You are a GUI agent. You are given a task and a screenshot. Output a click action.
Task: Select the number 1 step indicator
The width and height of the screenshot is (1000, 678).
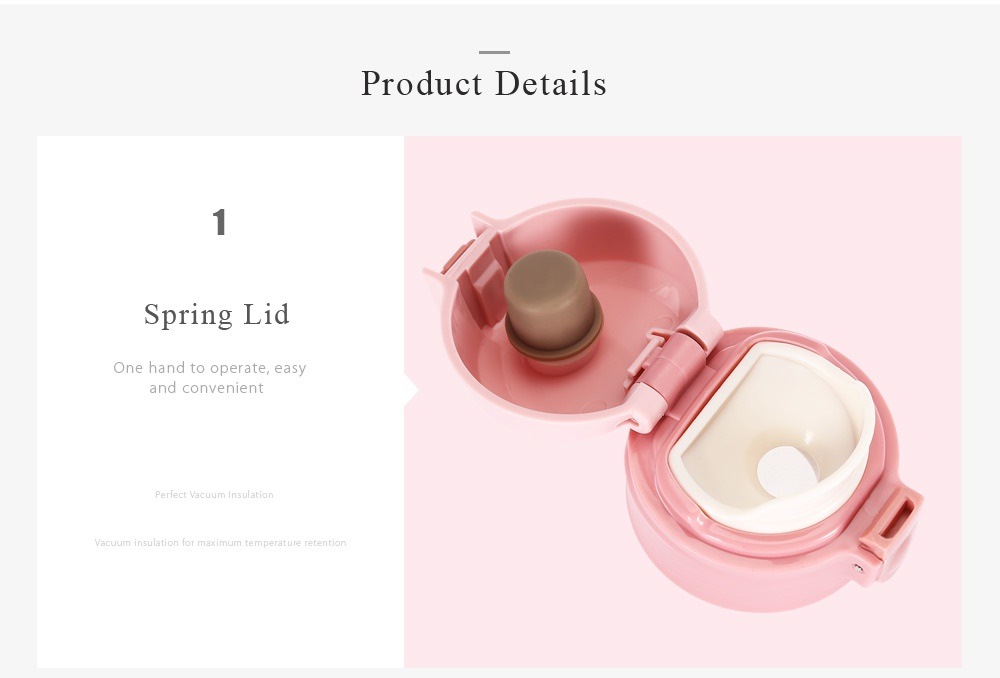[x=219, y=222]
